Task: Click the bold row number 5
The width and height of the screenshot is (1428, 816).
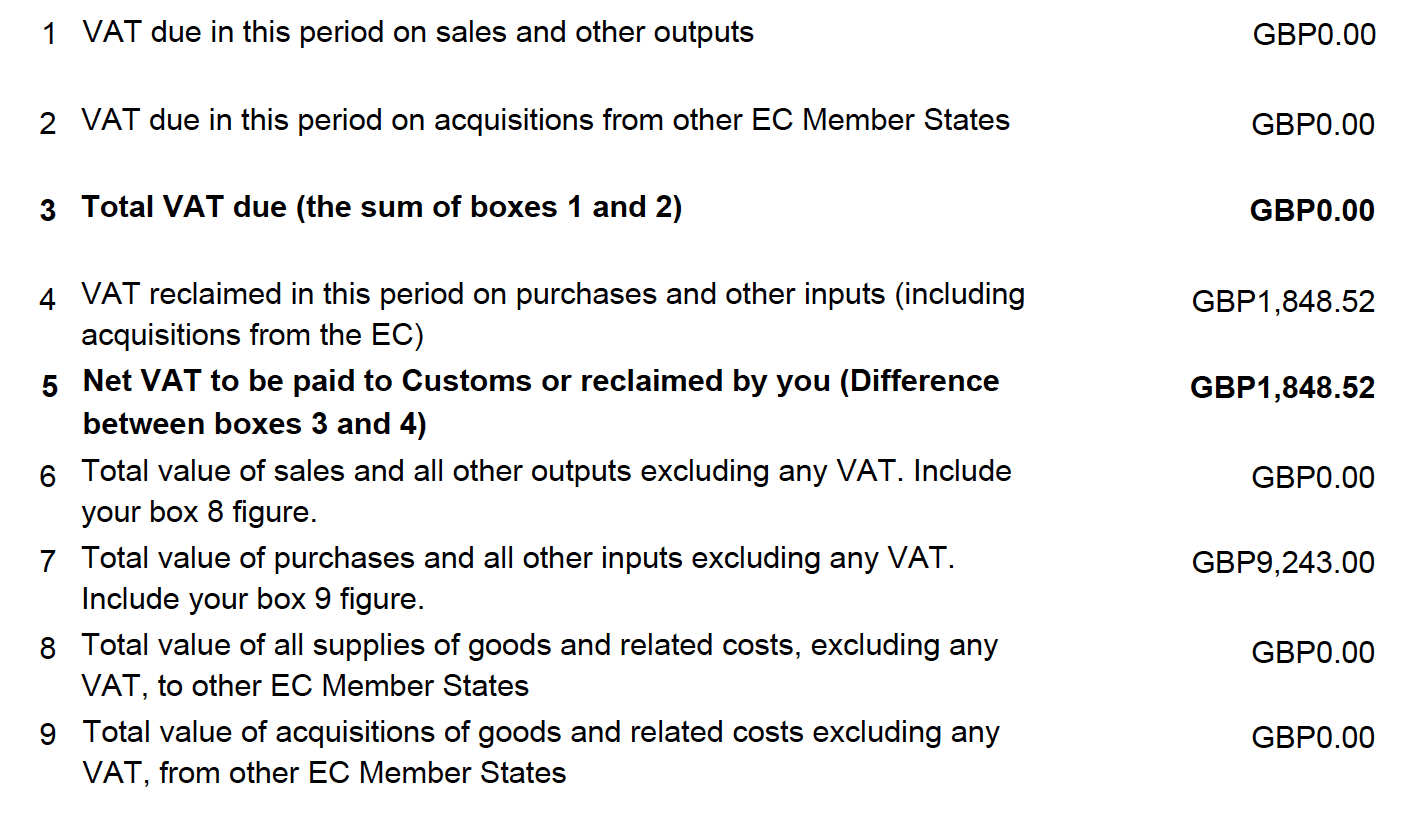Action: [50, 386]
